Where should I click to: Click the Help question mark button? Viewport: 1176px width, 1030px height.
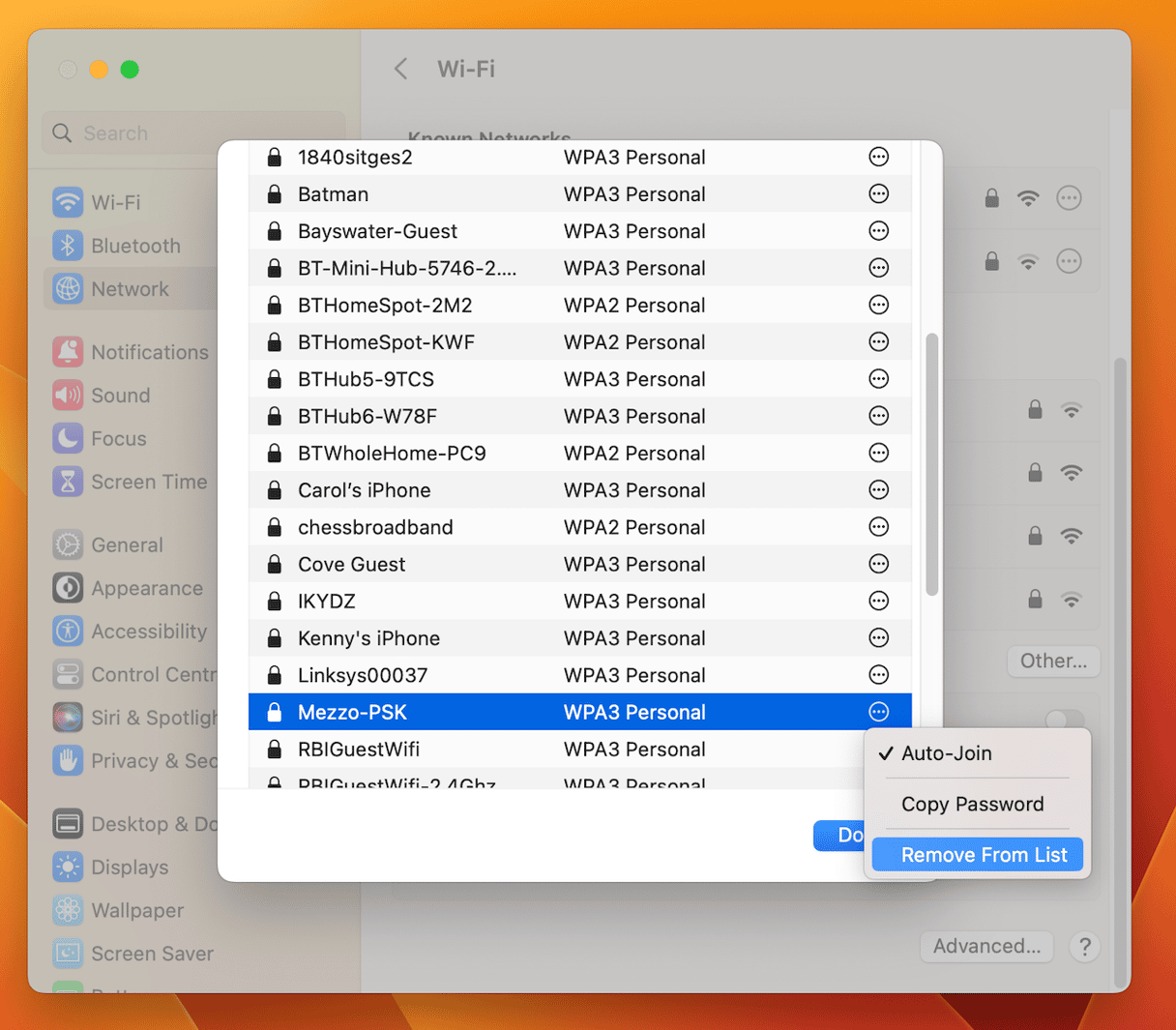click(x=1084, y=947)
